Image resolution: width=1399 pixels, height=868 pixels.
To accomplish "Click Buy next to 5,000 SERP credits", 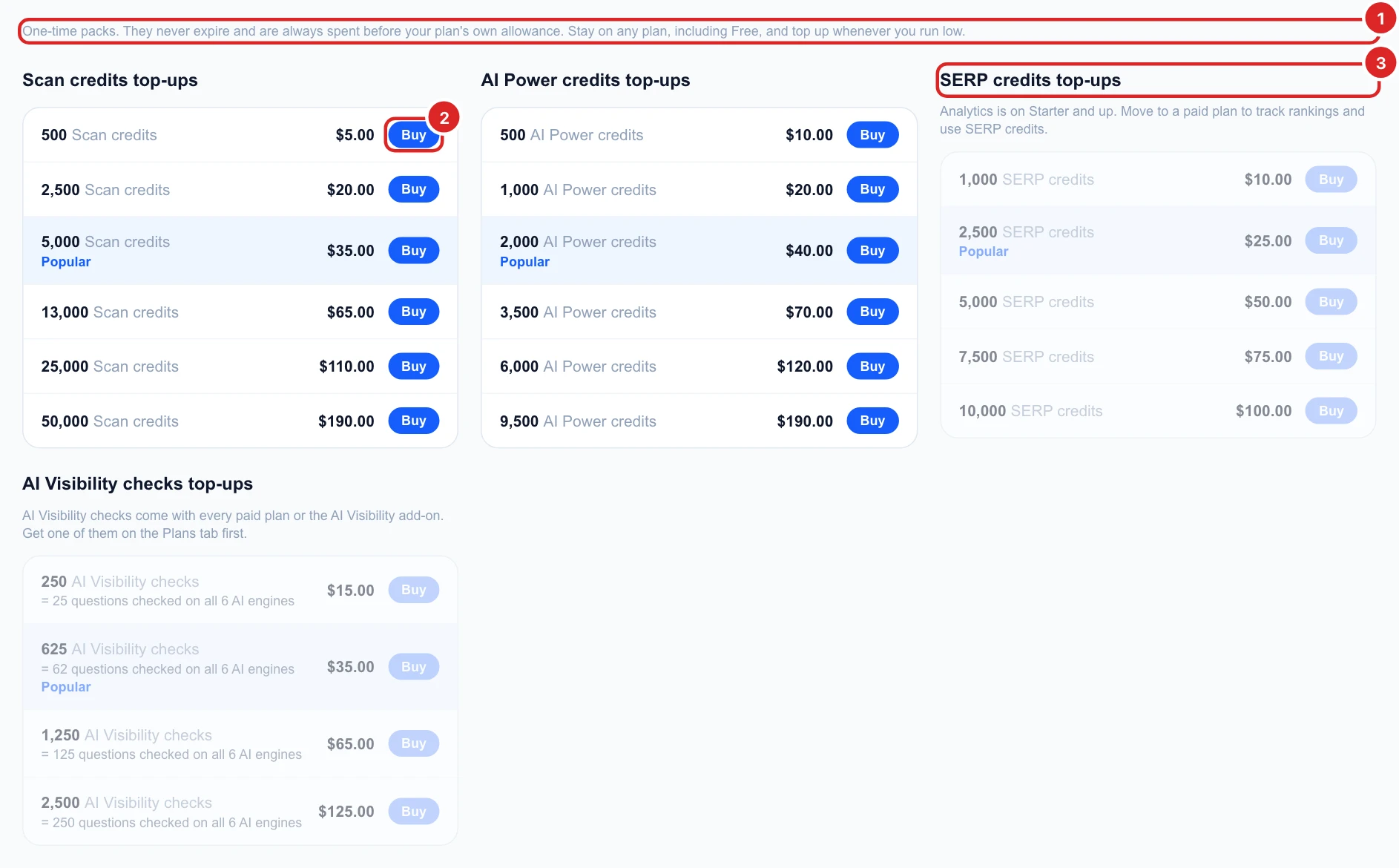I will (x=1331, y=302).
